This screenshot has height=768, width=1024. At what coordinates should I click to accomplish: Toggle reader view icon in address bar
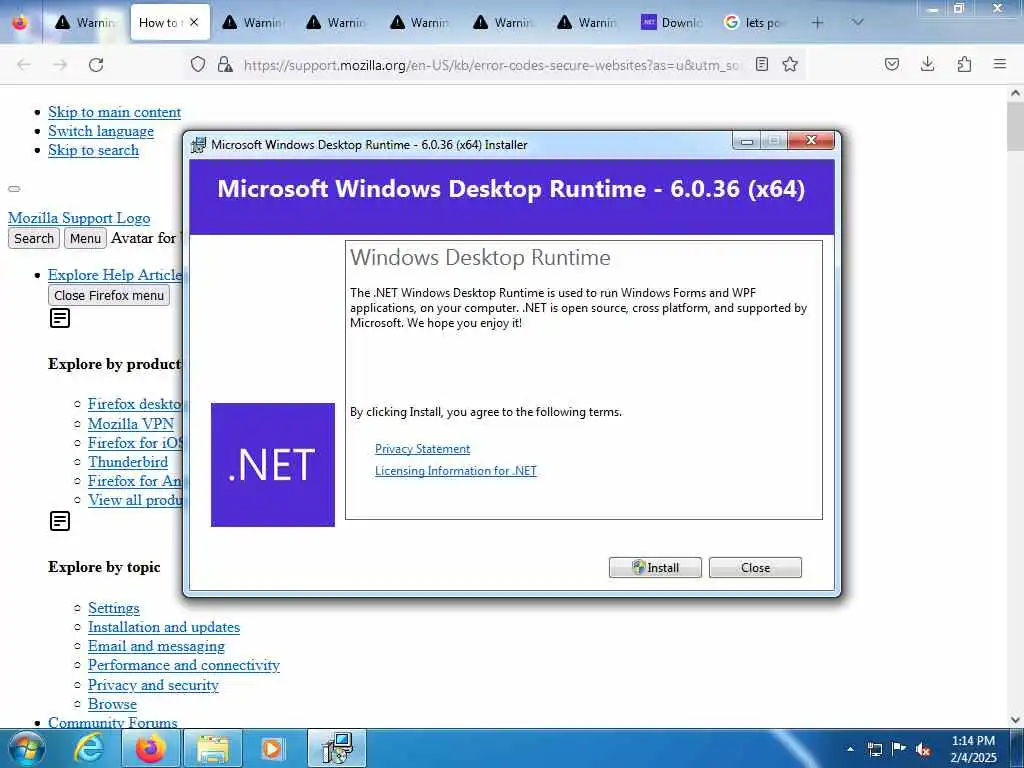coord(761,64)
